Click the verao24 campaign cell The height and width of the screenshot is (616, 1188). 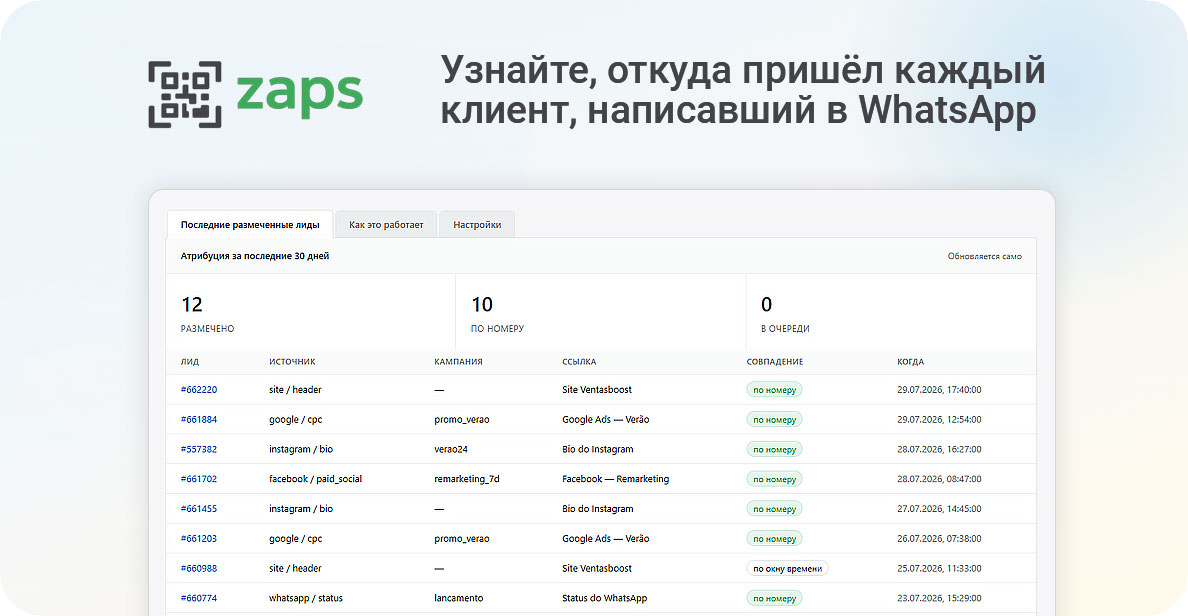click(x=451, y=449)
